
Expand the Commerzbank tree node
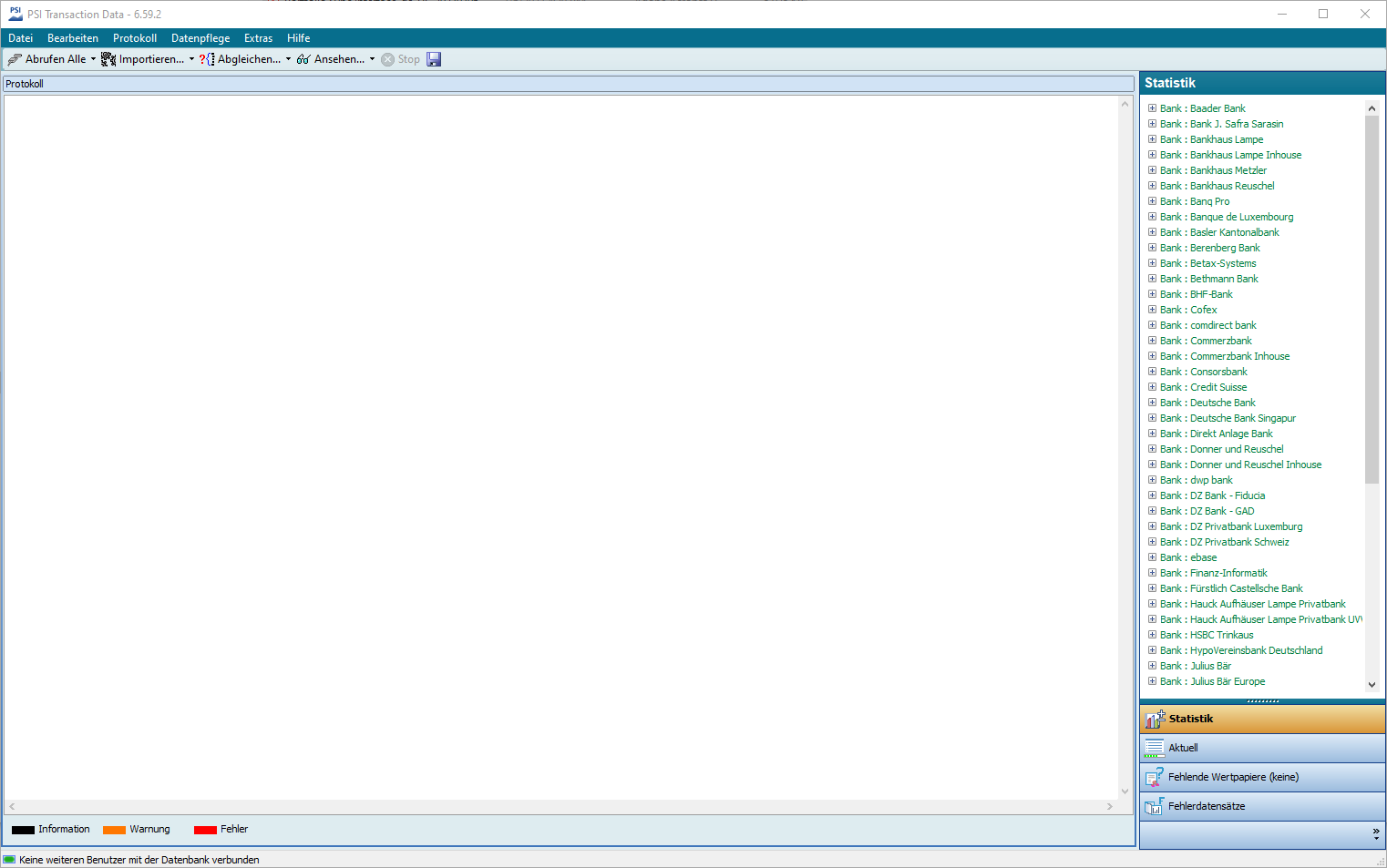[1152, 341]
